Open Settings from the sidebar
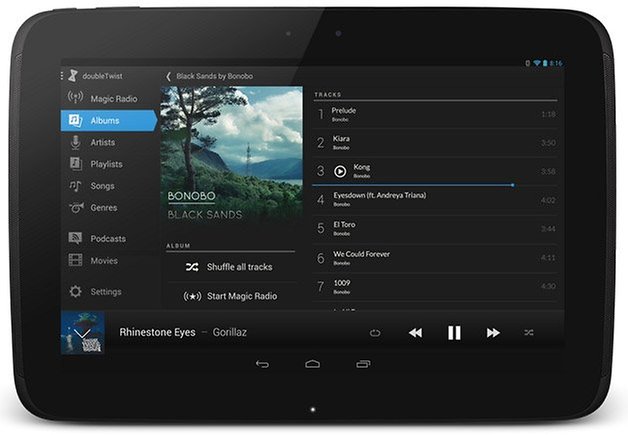 109,291
